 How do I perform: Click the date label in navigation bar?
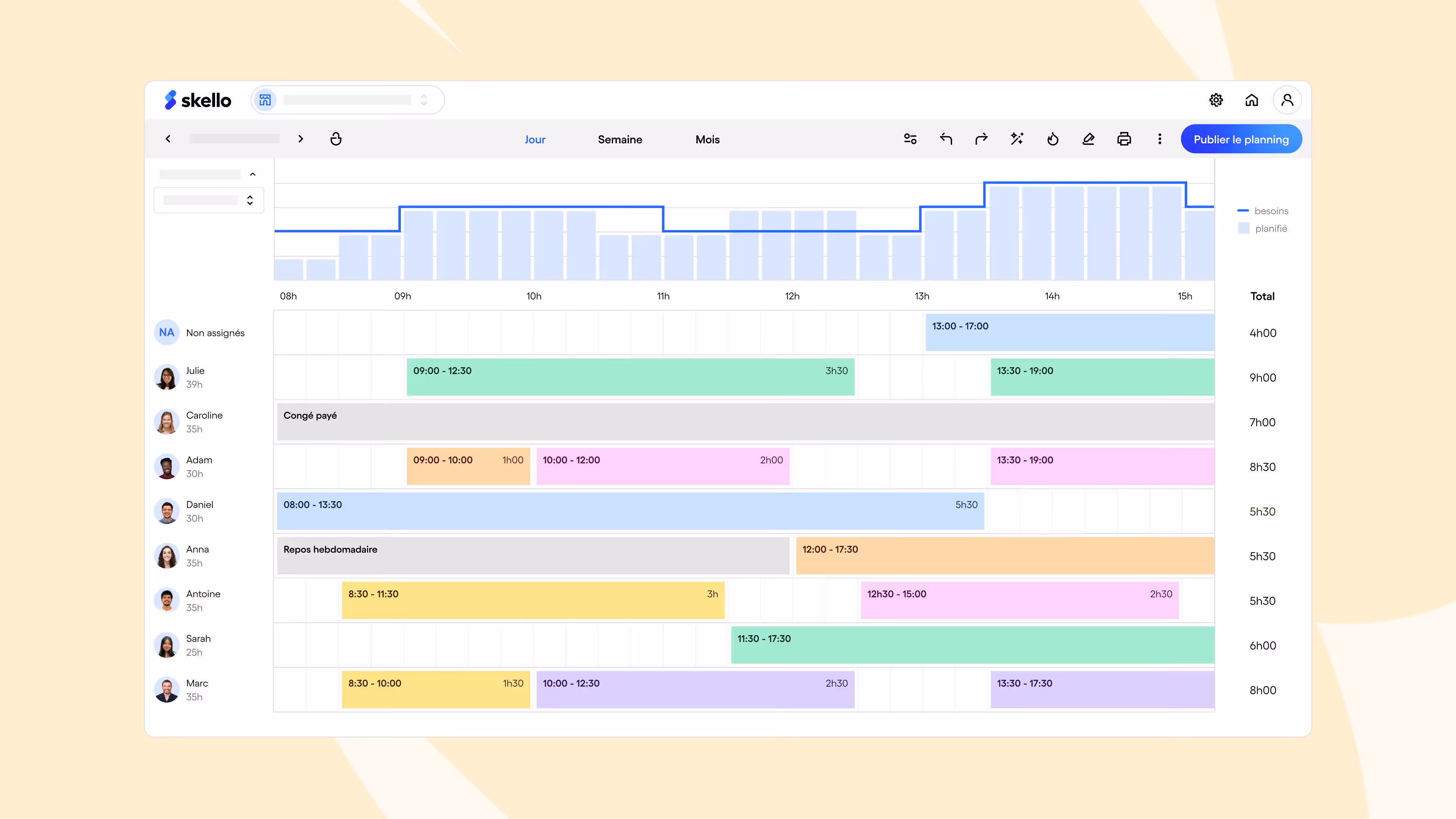235,139
